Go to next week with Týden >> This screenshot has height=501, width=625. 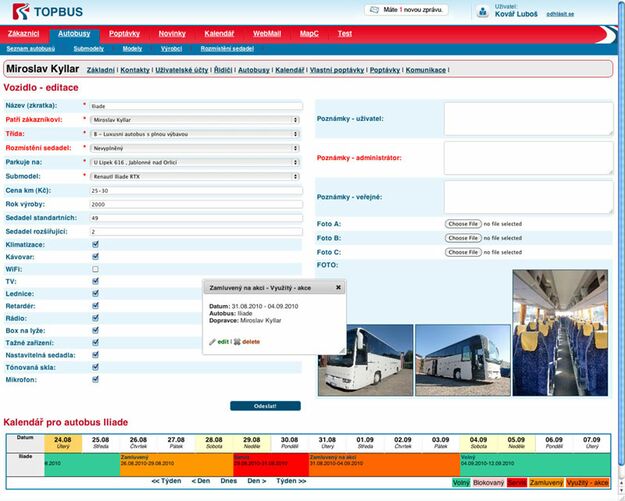[291, 481]
